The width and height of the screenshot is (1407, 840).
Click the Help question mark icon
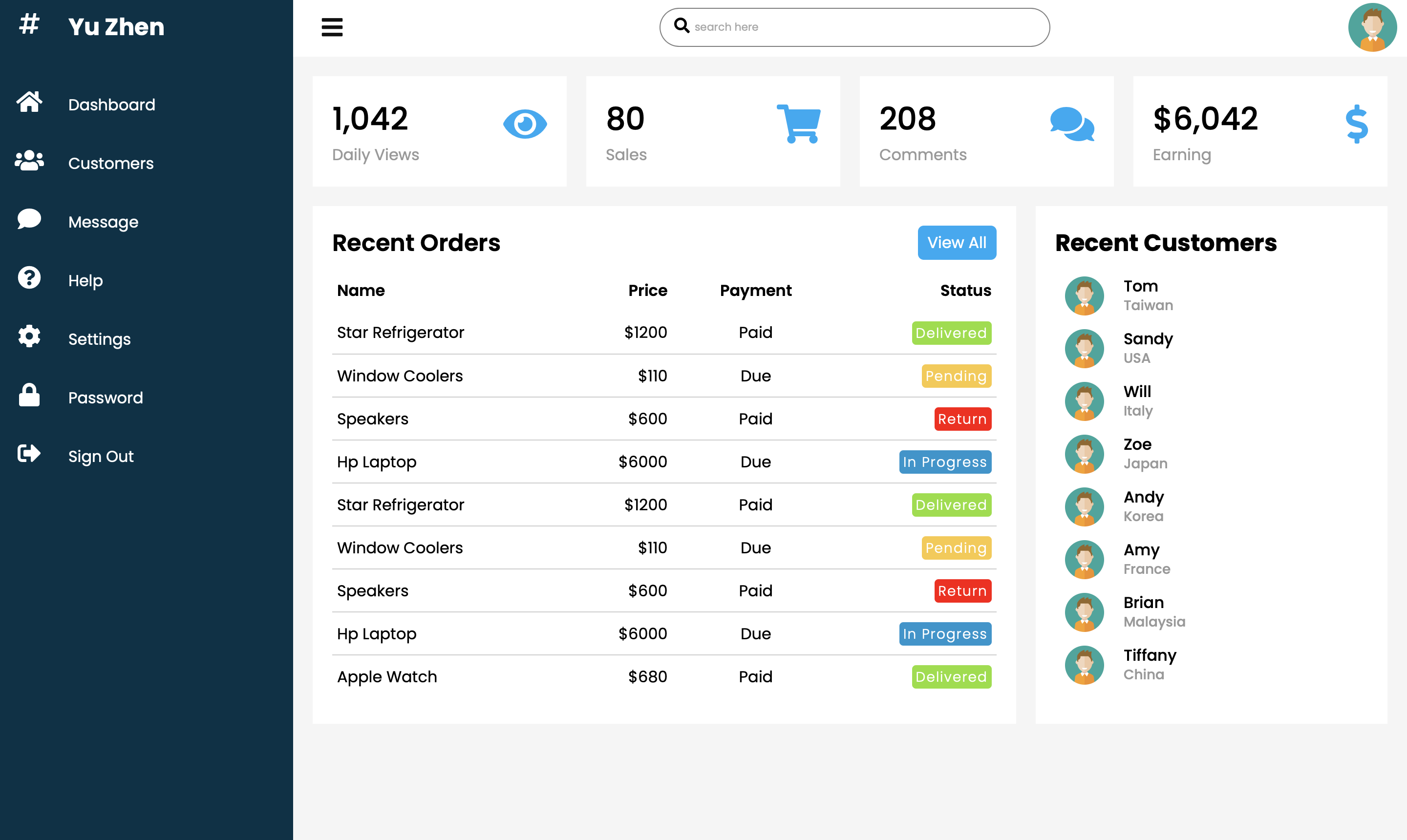29,278
